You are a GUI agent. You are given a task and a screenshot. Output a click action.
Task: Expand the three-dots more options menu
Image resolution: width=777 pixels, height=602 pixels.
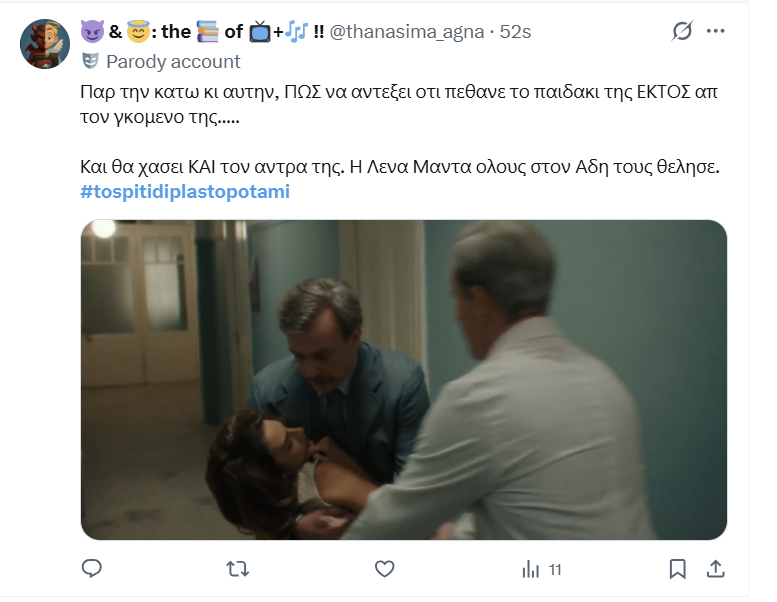tap(716, 31)
